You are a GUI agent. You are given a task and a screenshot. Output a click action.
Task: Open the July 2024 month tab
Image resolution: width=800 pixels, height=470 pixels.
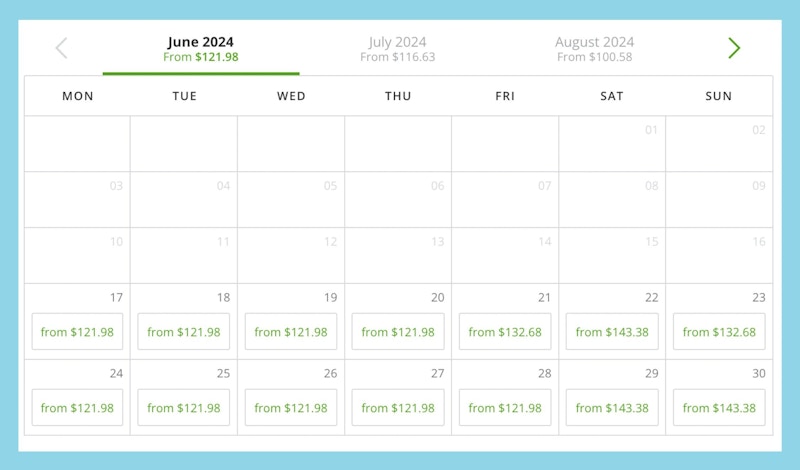[x=397, y=49]
